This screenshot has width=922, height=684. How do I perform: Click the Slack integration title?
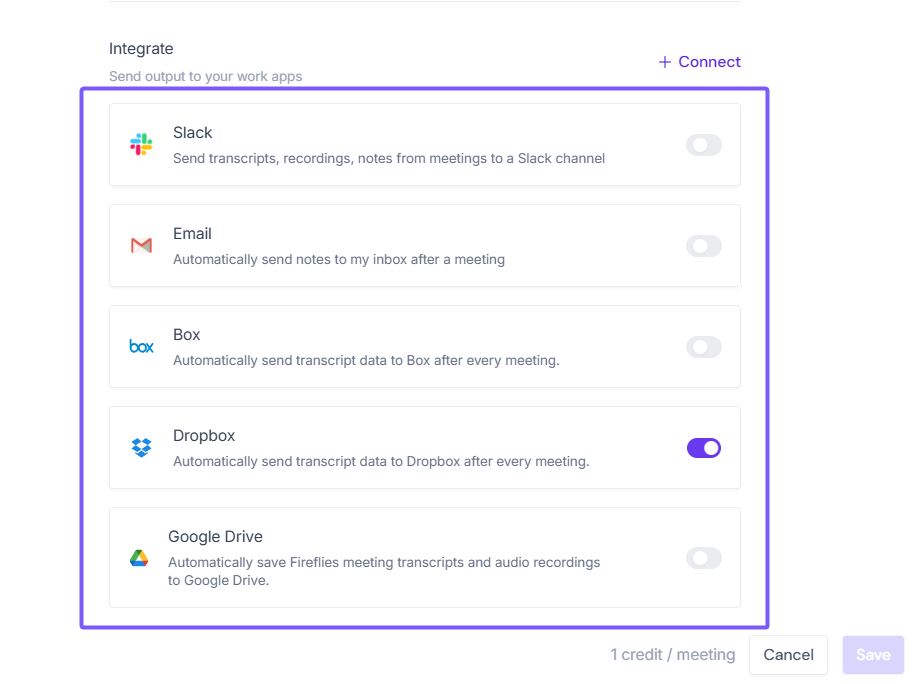click(193, 132)
